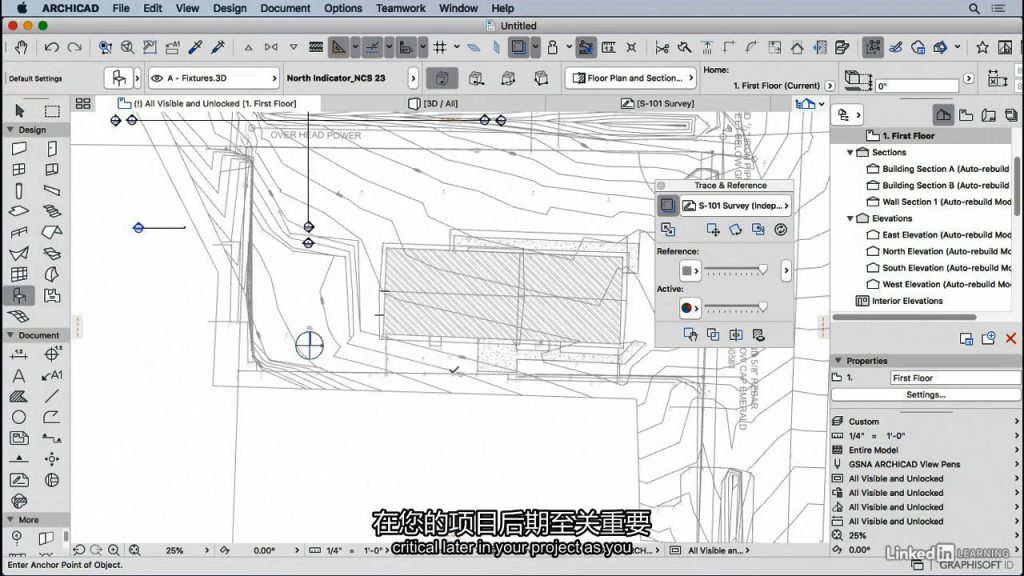Screen dimensions: 1024x576
Task: Open North Elevation in Navigator
Action: point(938,251)
